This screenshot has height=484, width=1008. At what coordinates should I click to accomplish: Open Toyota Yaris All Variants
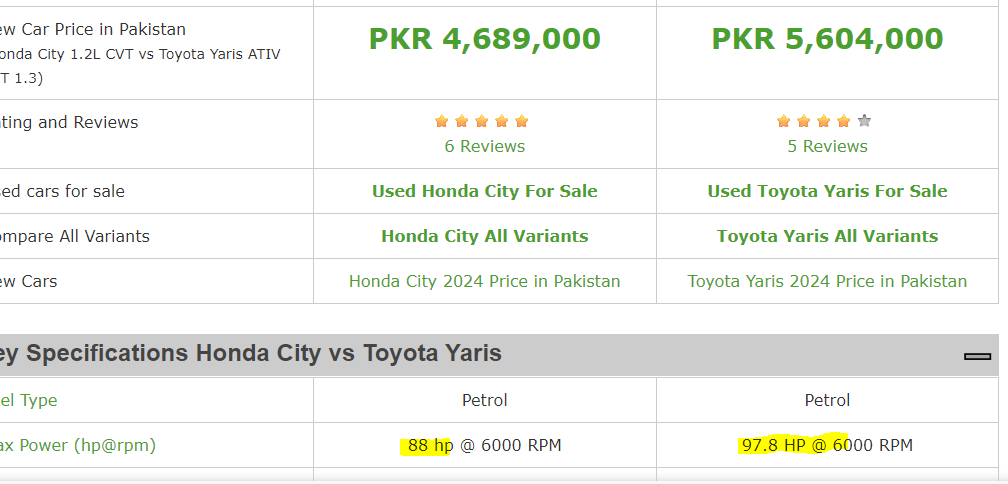827,237
